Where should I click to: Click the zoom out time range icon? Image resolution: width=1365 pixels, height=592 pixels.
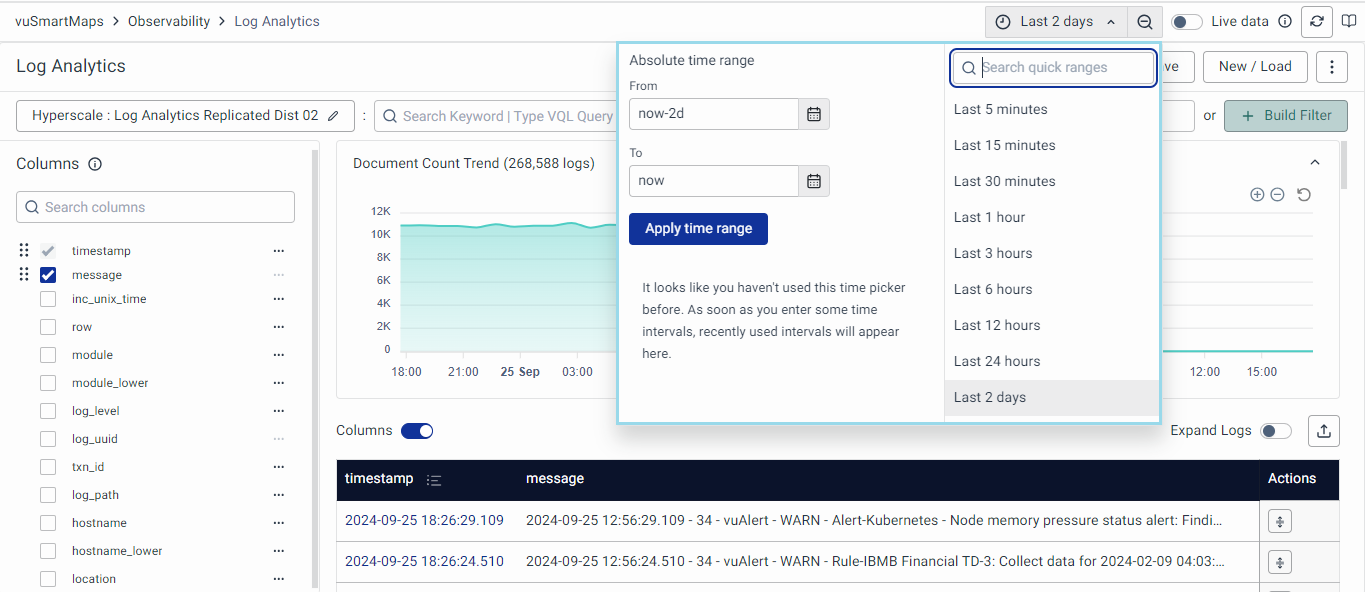tap(1145, 21)
